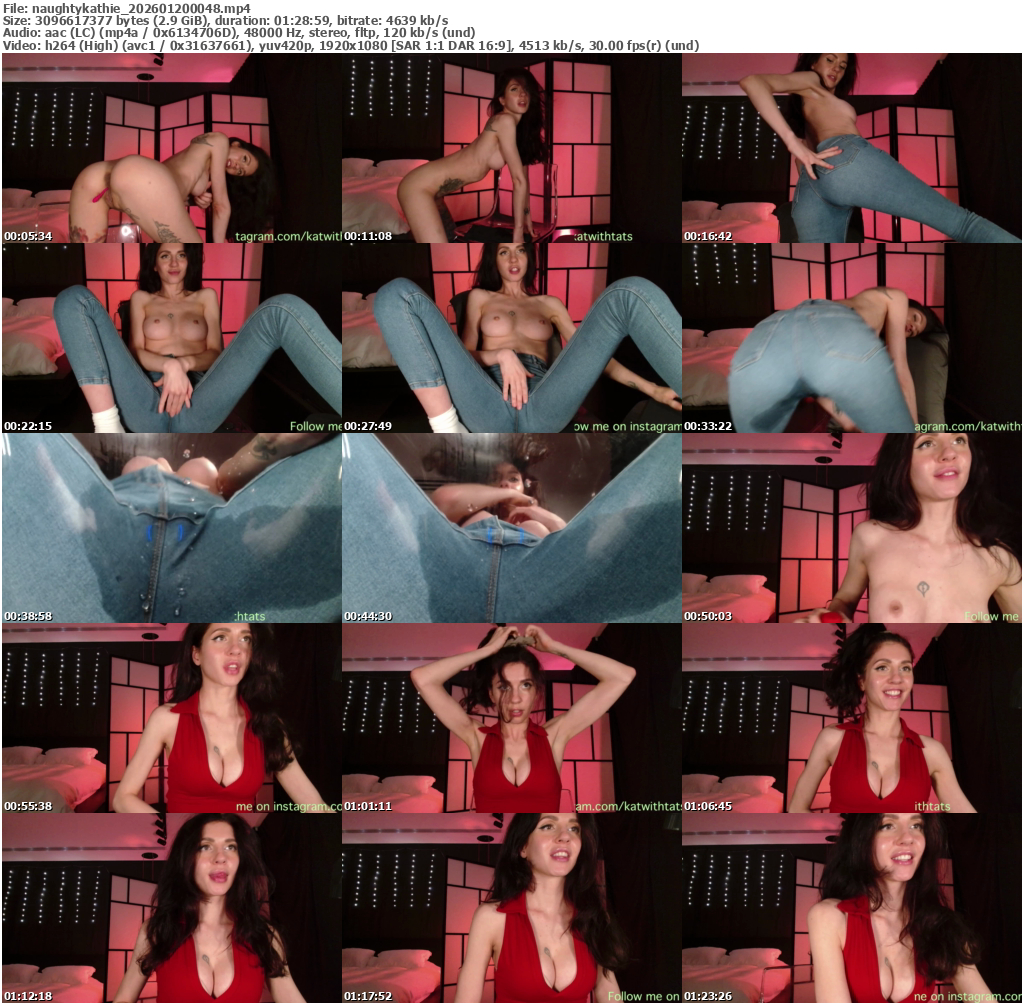This screenshot has width=1024, height=1003.
Task: Open the frame timestamped 00:38:58
Action: pos(171,528)
